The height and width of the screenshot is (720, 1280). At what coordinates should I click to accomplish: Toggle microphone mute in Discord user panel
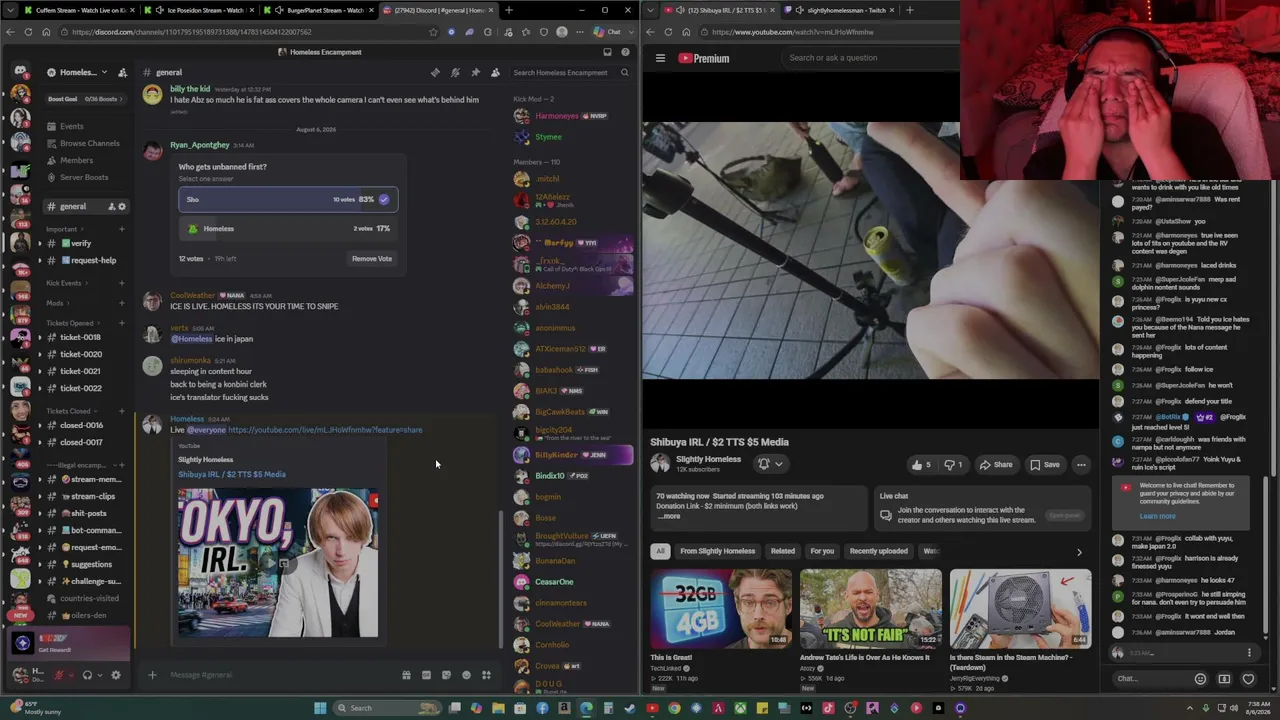(x=59, y=675)
